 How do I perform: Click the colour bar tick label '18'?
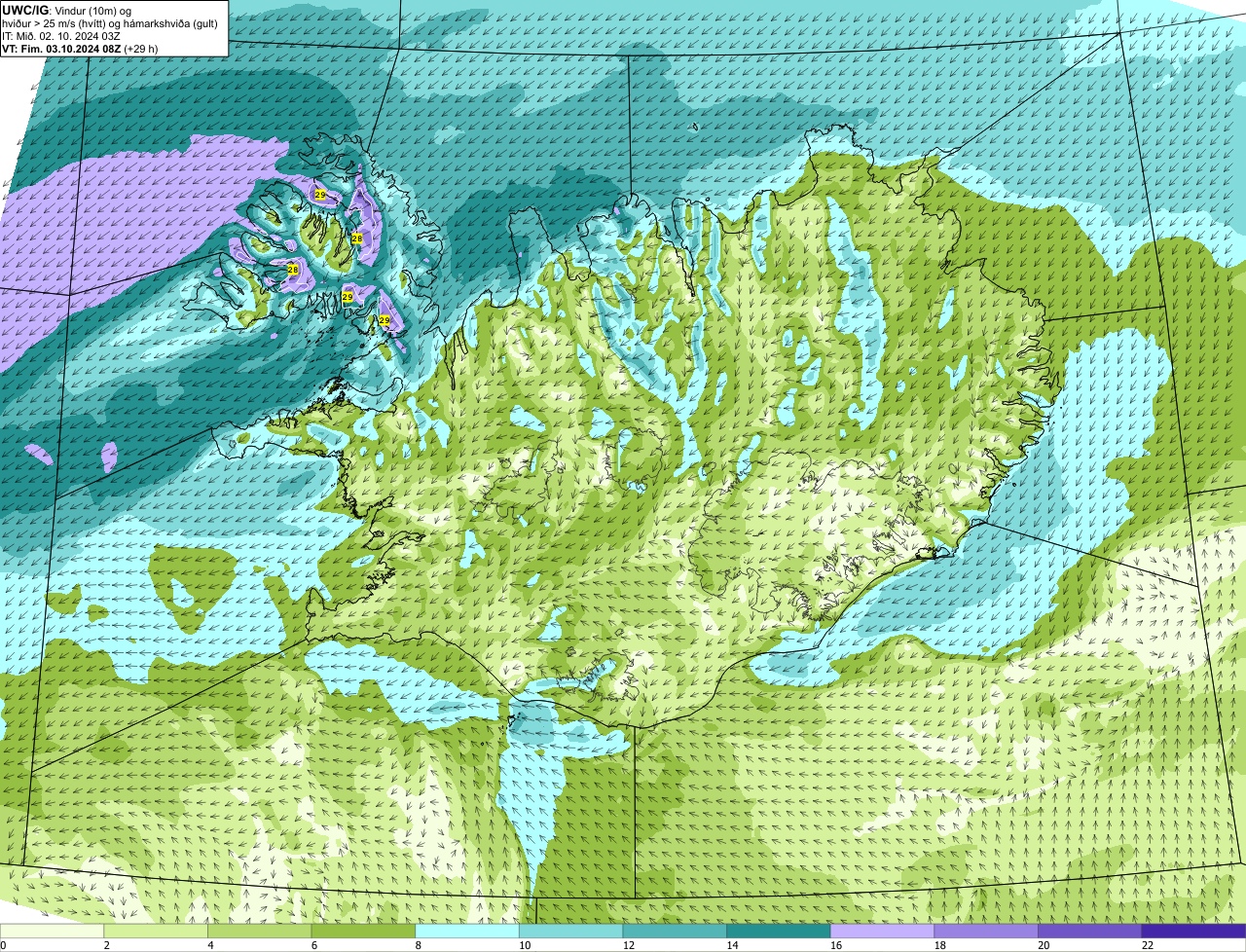[x=940, y=945]
